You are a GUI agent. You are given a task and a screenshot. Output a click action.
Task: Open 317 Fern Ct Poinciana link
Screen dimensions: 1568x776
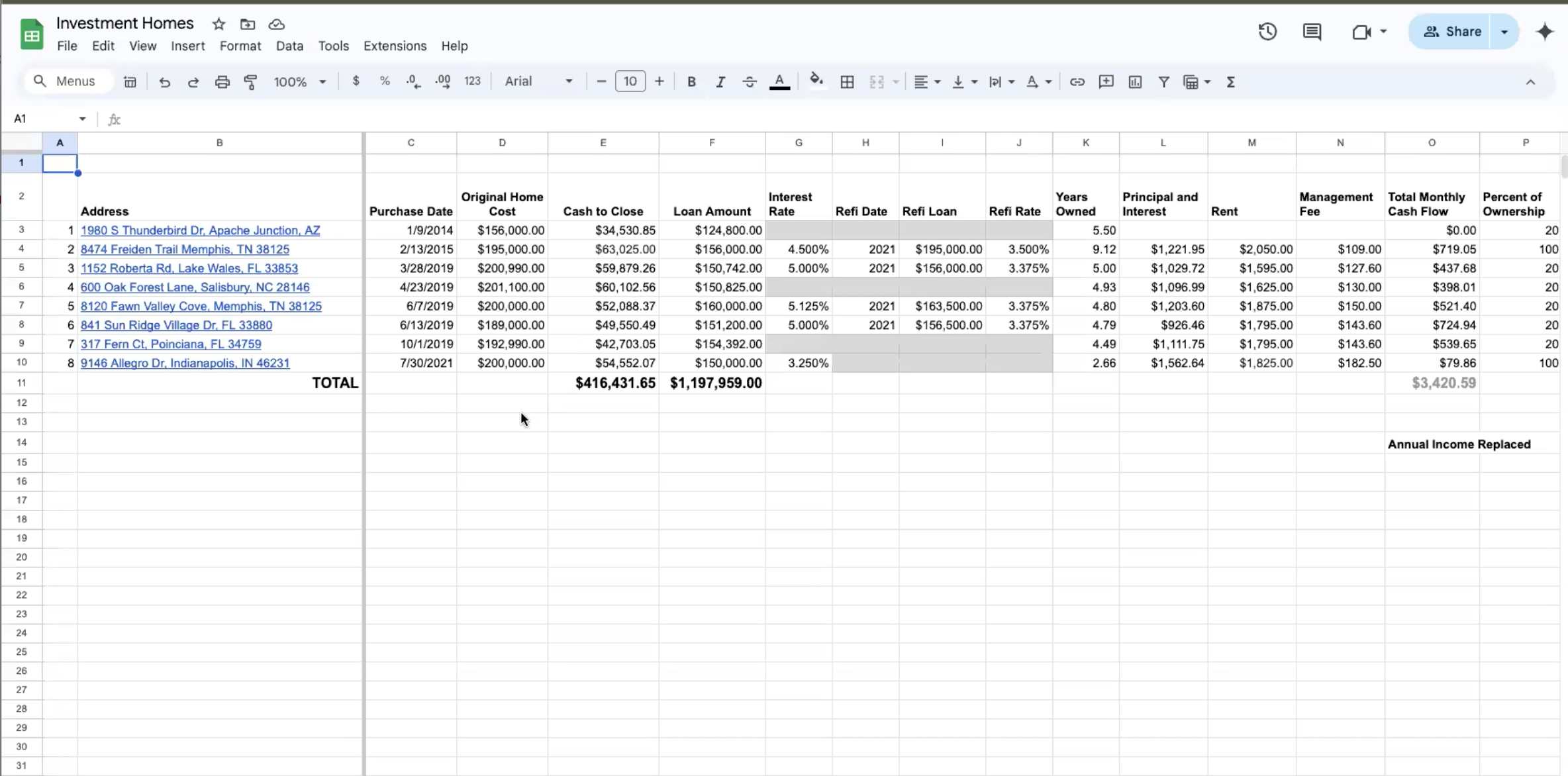pos(171,344)
